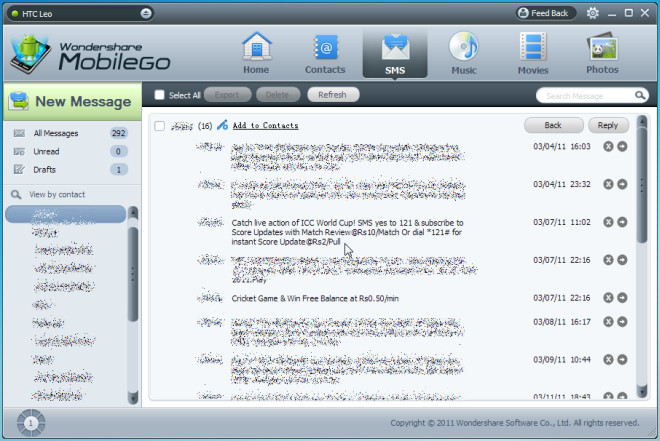
Task: Go Back to conversation list
Action: (554, 125)
